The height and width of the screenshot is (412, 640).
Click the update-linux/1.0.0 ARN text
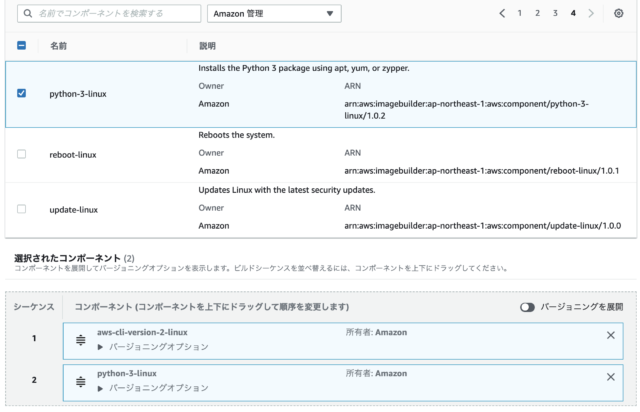tap(482, 226)
